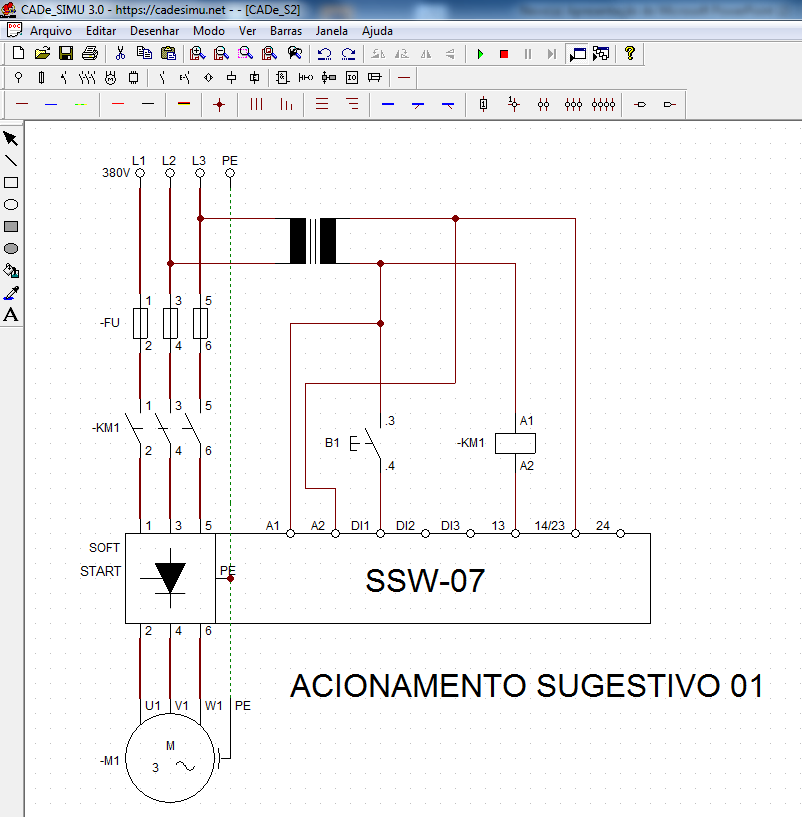
Task: Select the empty ellipse tool
Action: click(x=11, y=205)
